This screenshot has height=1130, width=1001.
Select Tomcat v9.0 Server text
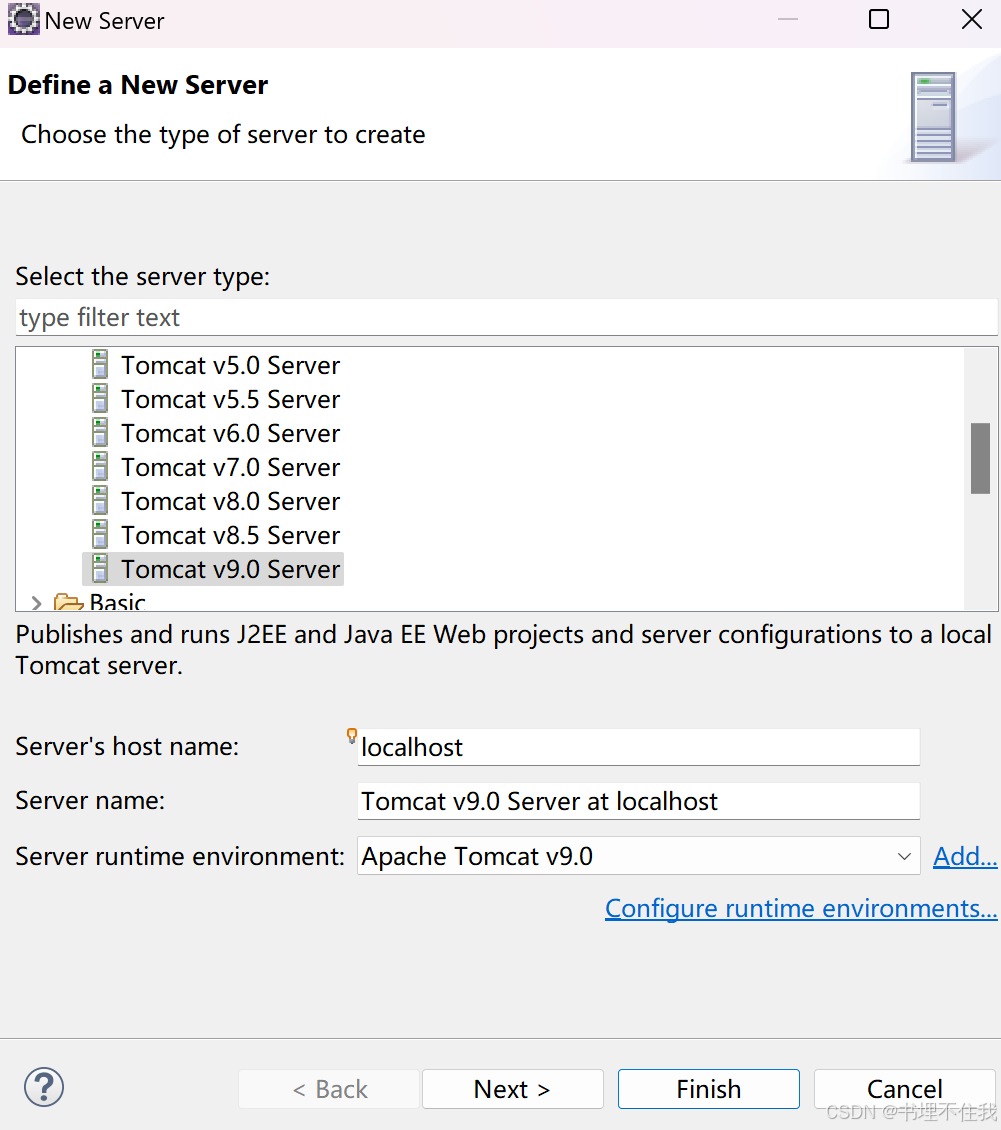(x=231, y=569)
